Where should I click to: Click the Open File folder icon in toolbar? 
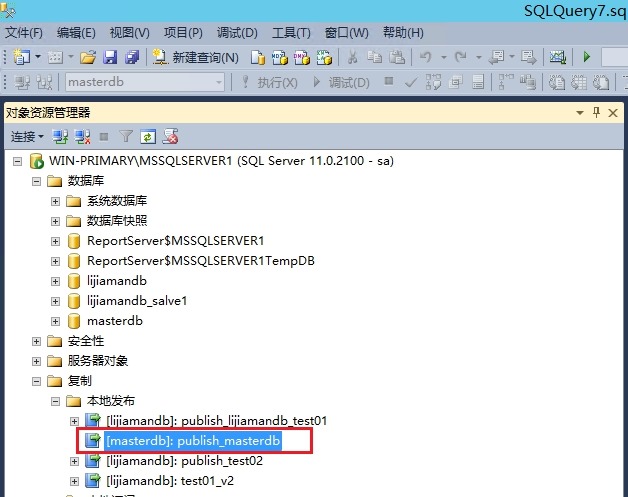88,57
